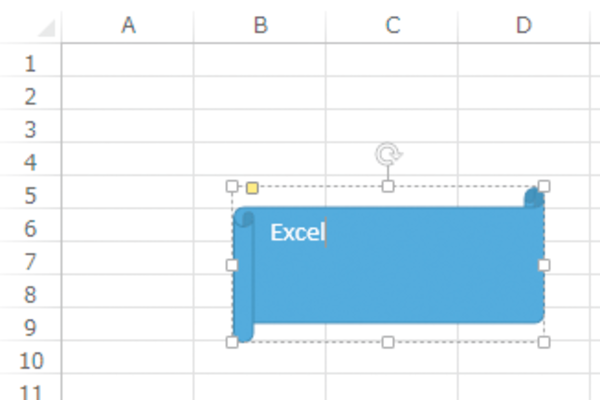Select column B header
This screenshot has height=400, width=600.
coord(260,26)
